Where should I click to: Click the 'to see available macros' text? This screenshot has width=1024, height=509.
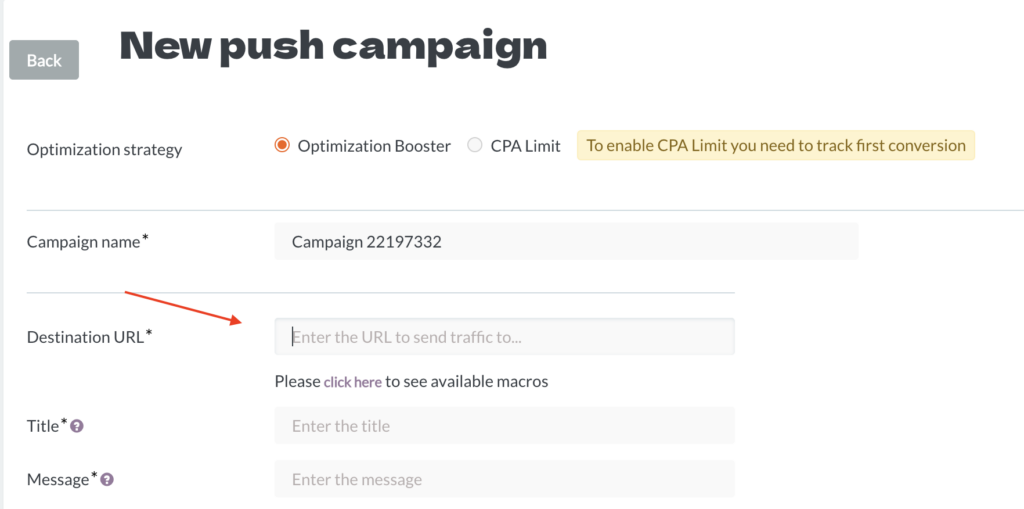(467, 382)
